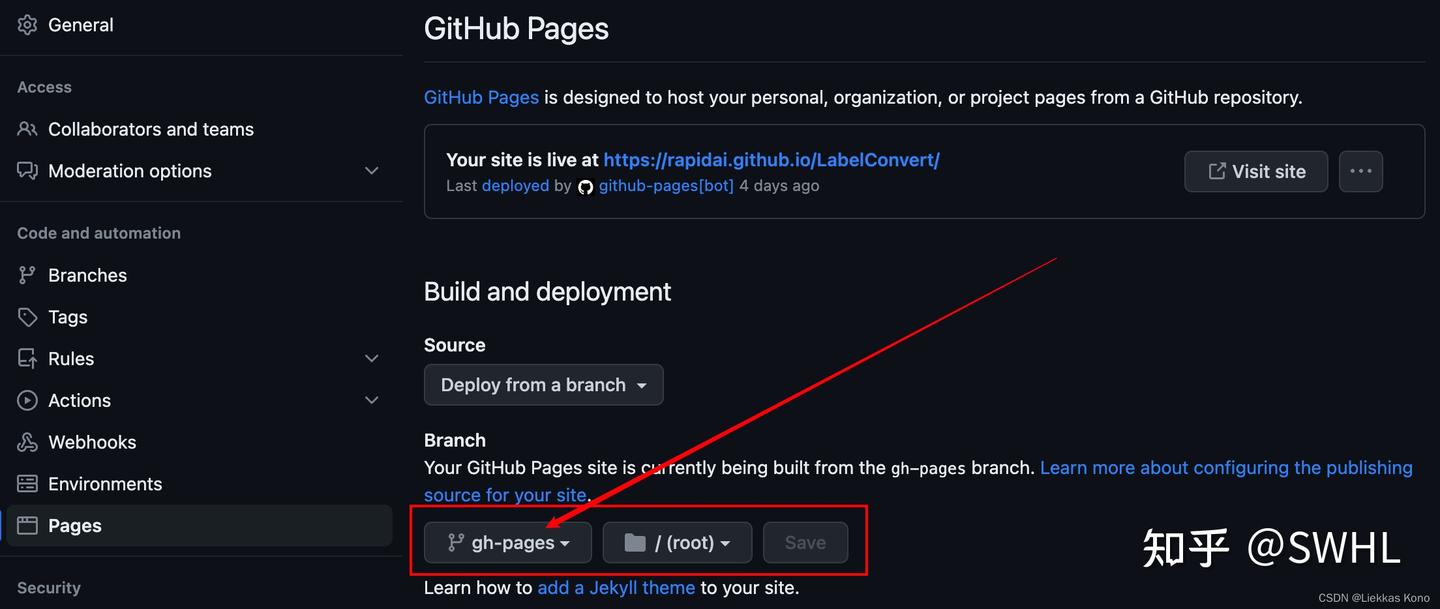
Task: Expand the Moderation options section
Action: point(371,170)
